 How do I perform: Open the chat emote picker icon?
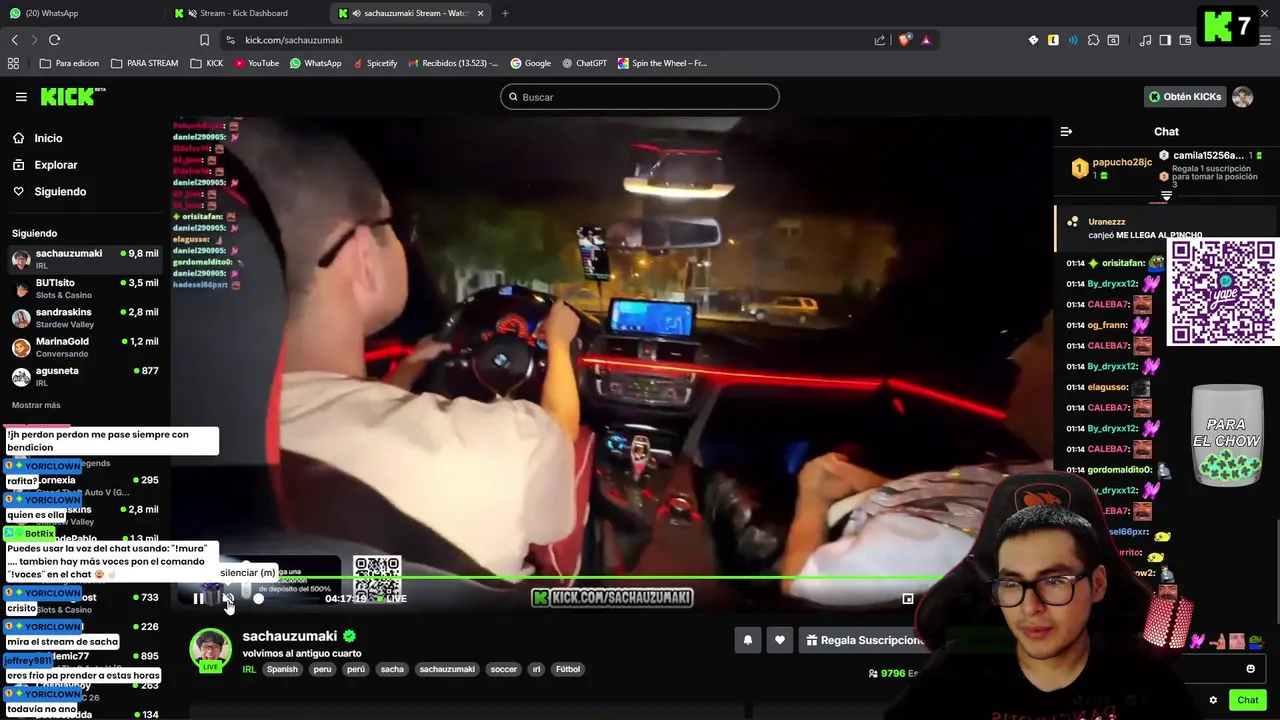[x=1250, y=669]
